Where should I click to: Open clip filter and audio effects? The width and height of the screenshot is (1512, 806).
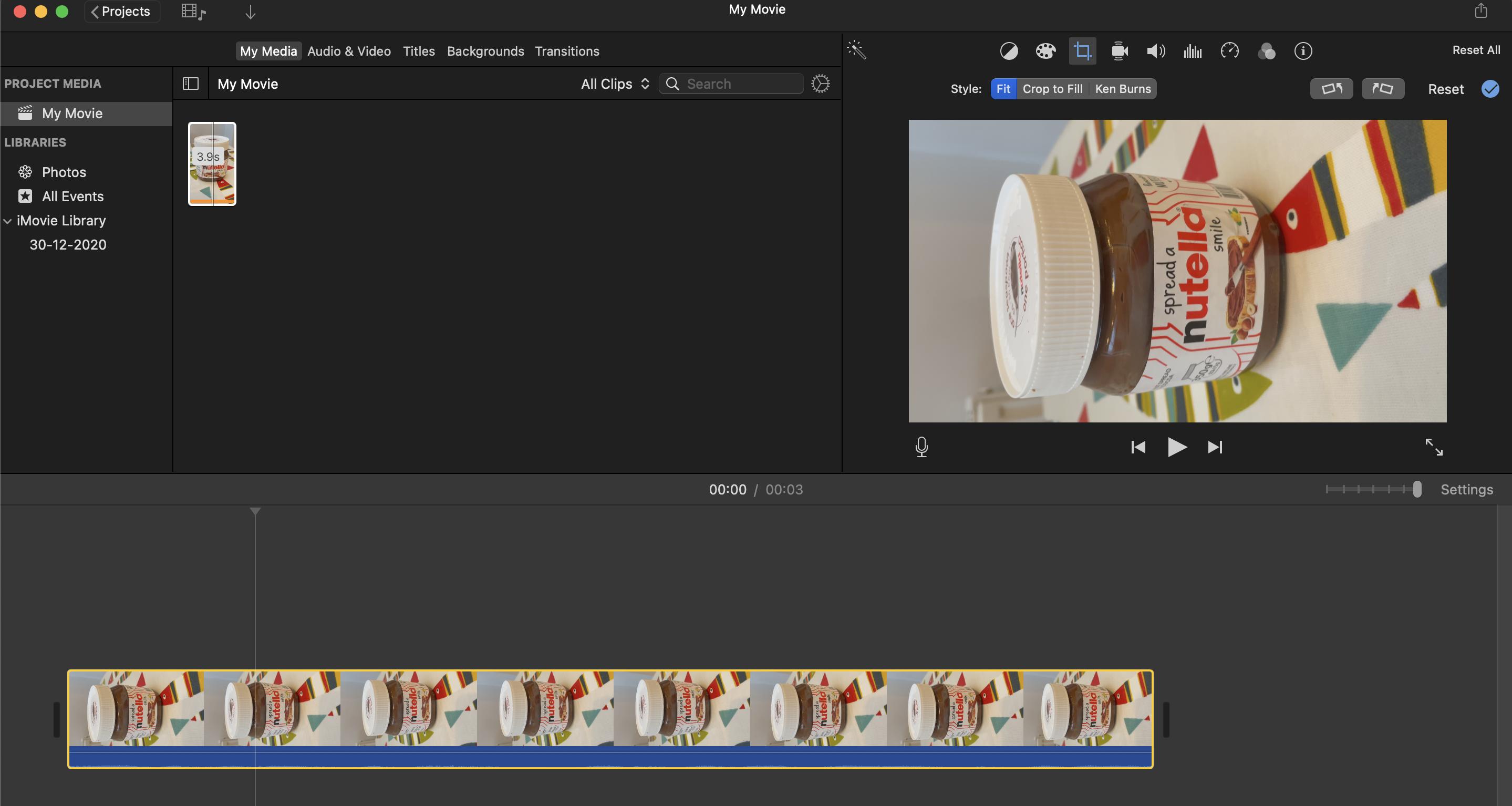tap(1266, 51)
